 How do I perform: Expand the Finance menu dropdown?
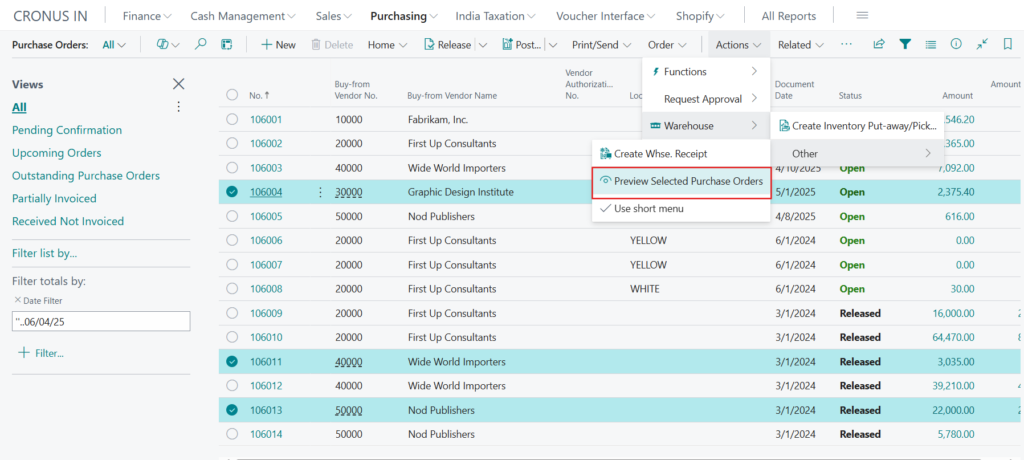(x=147, y=16)
